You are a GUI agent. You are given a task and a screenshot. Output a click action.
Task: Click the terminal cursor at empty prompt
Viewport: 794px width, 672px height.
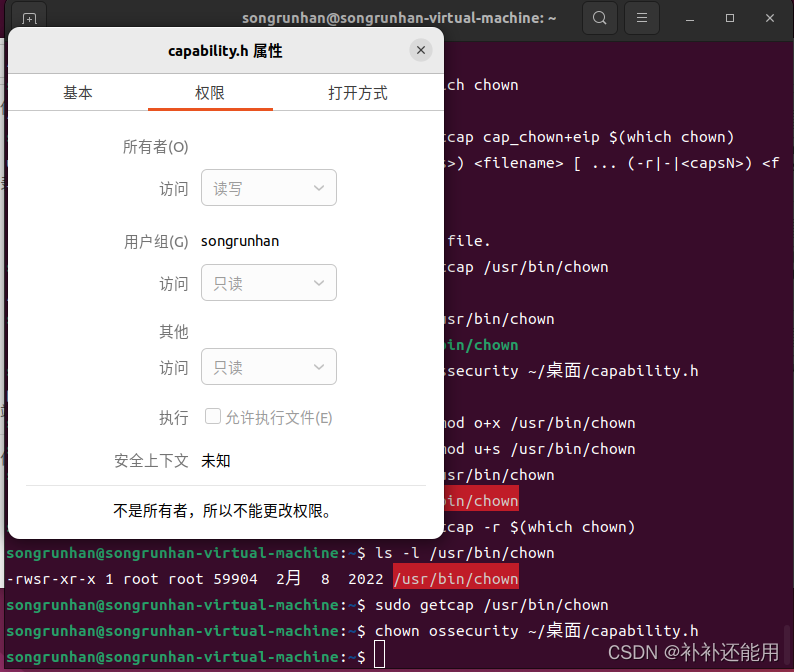380,654
